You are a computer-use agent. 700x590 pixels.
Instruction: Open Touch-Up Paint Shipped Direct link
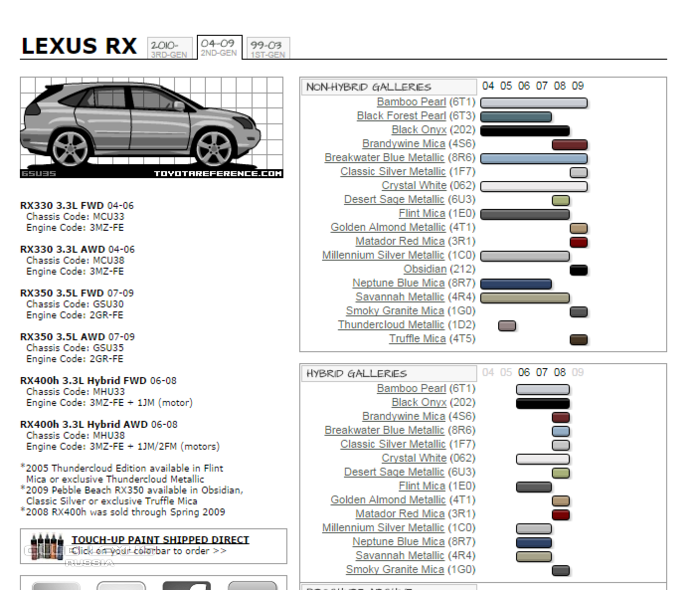pos(160,540)
